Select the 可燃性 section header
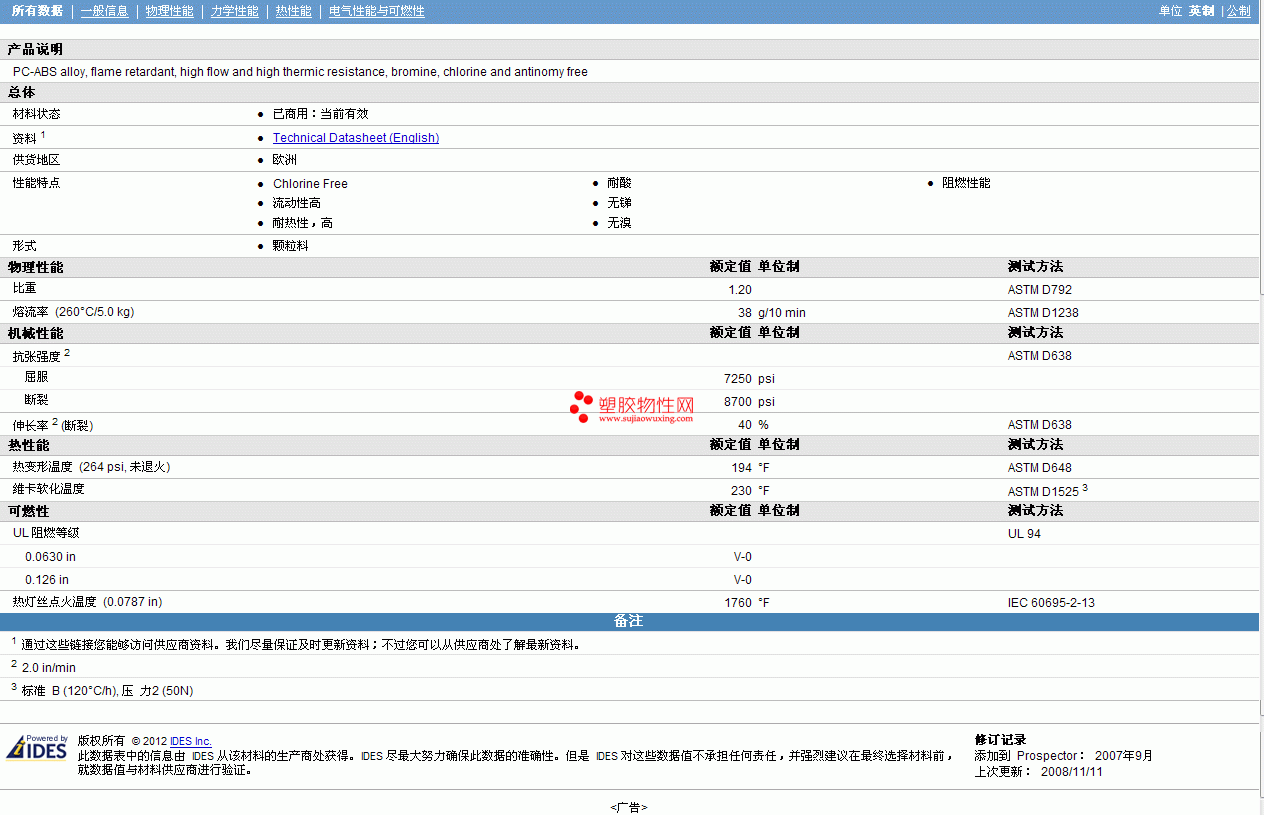The height and width of the screenshot is (815, 1264). 28,510
